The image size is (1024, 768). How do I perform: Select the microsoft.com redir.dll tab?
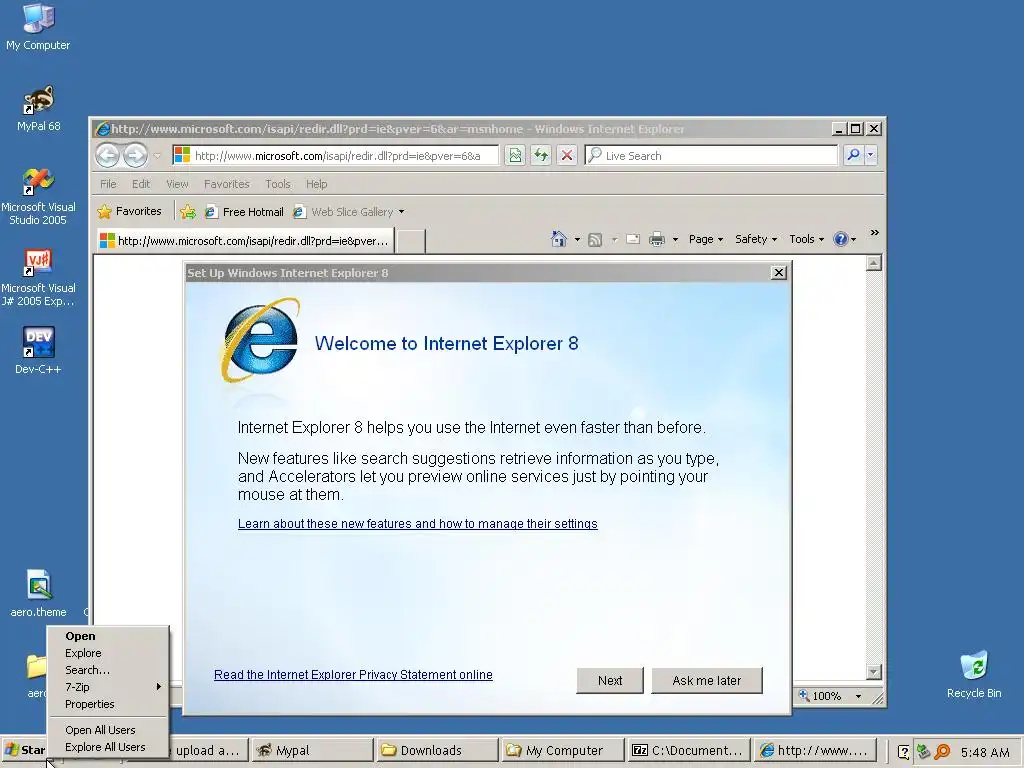click(245, 241)
